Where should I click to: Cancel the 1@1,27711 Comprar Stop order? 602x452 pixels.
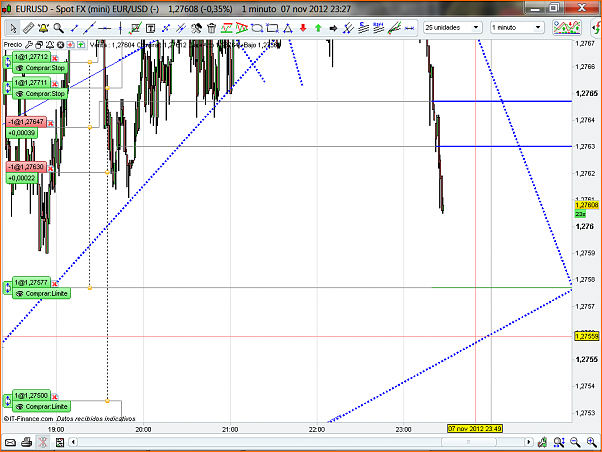[x=55, y=84]
